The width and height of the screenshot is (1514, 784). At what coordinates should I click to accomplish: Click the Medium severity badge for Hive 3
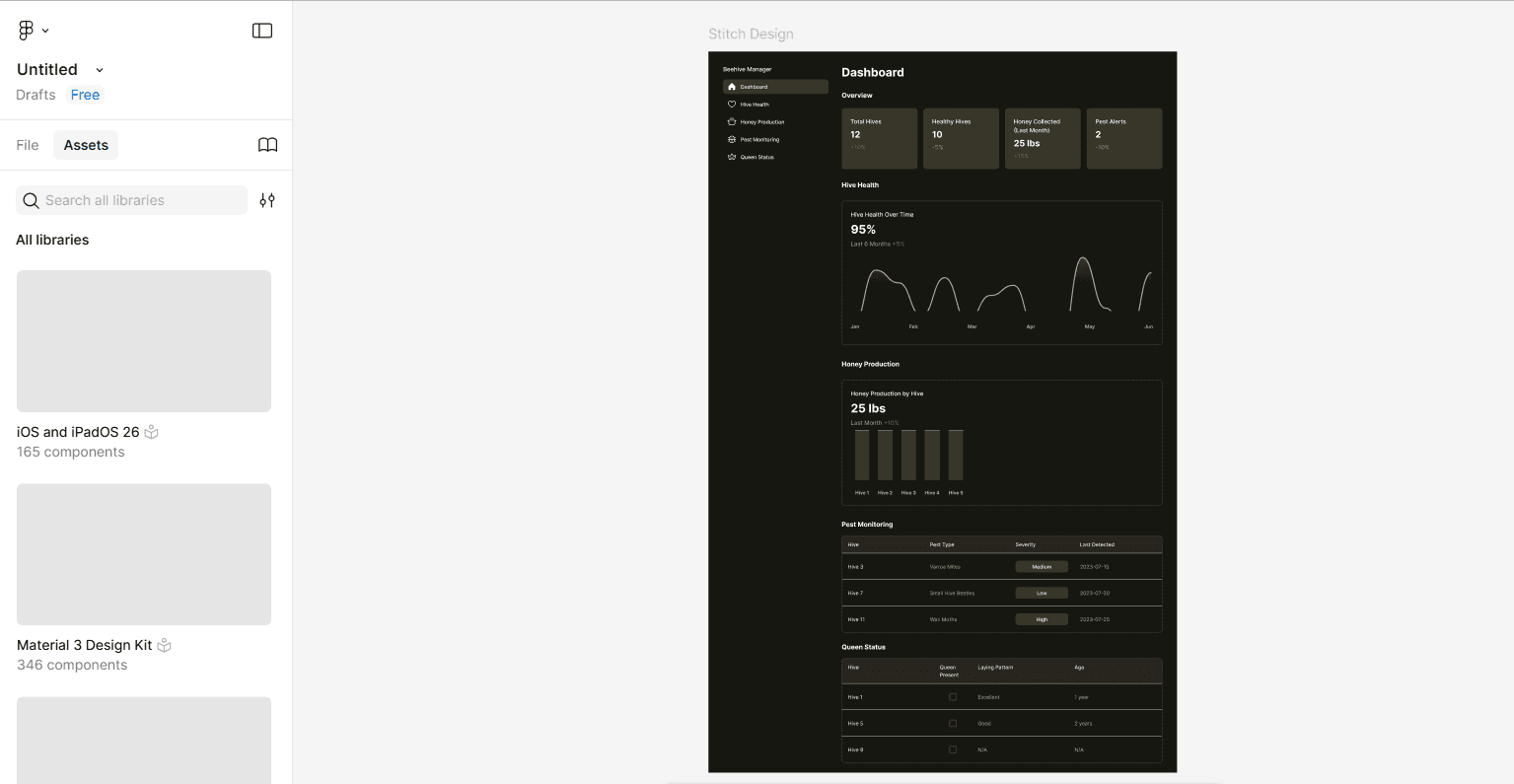[x=1042, y=567]
